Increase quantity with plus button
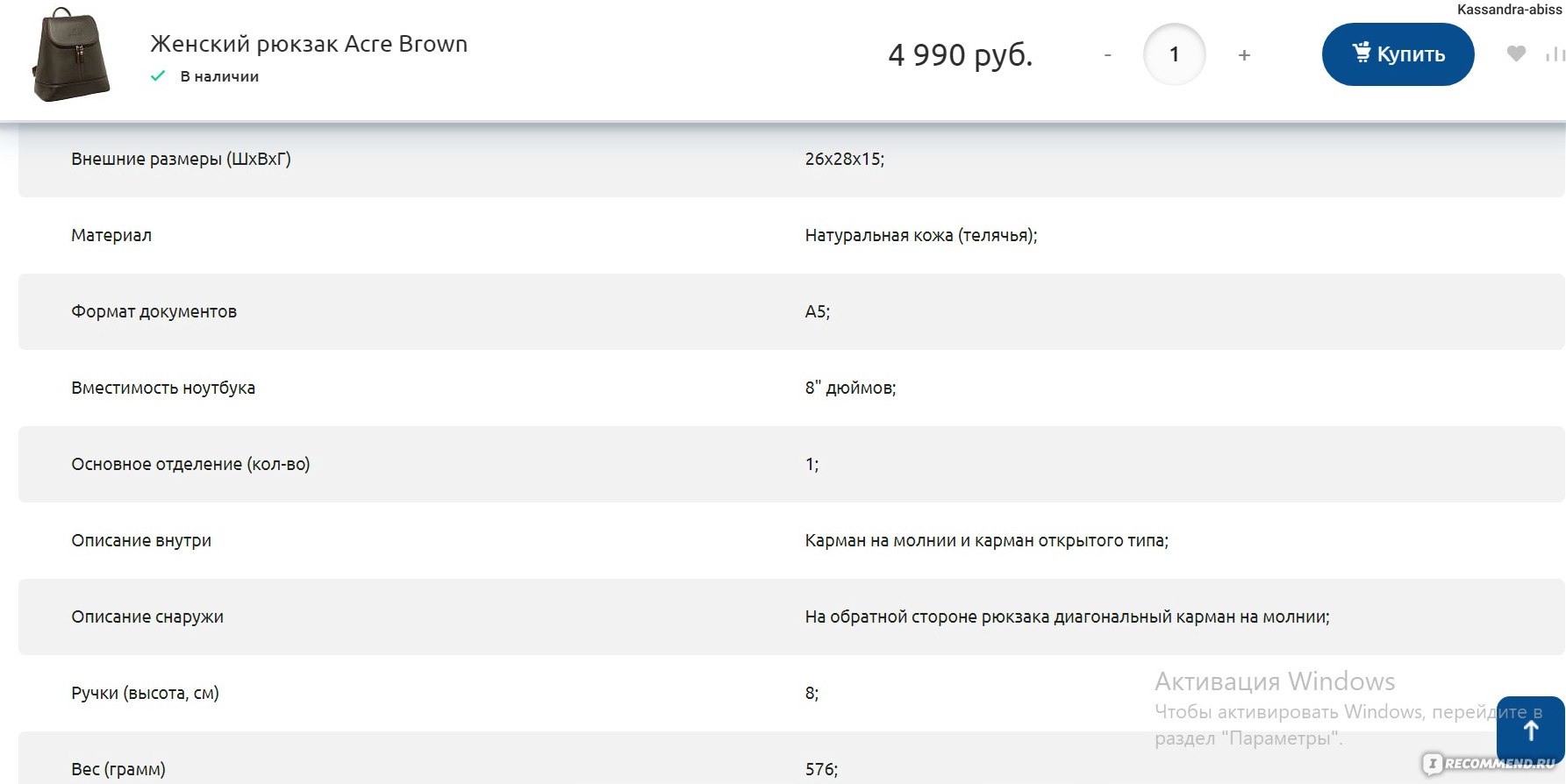Viewport: 1566px width, 784px height. 1244,55
